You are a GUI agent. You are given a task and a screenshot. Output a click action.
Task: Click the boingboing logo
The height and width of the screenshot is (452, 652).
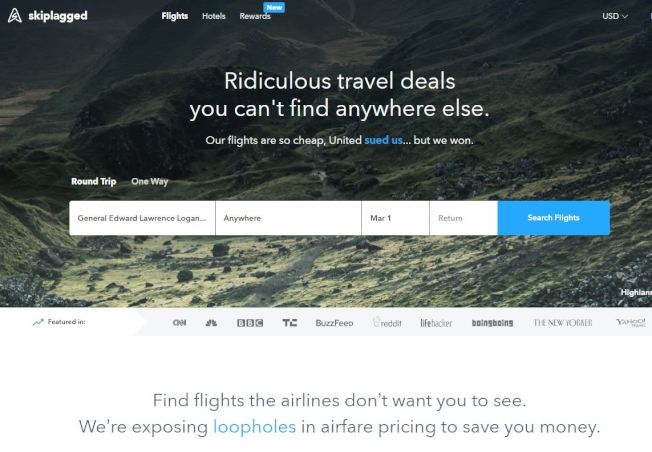point(492,323)
